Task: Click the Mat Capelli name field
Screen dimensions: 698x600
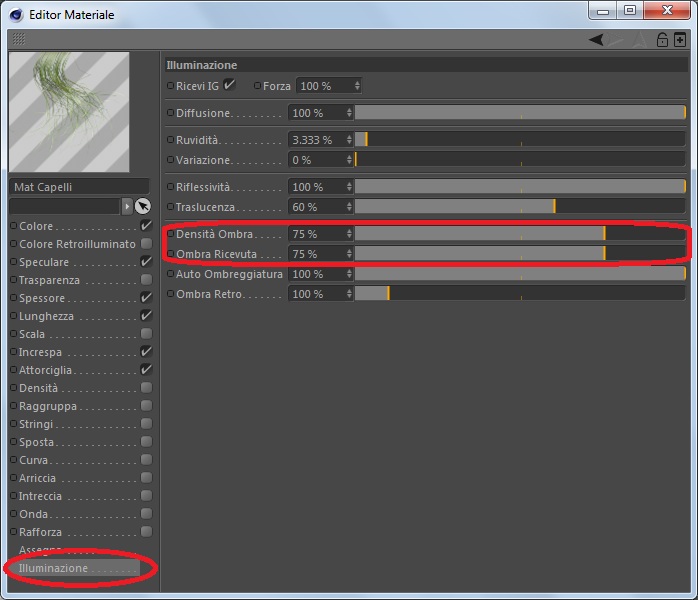Action: coord(79,187)
